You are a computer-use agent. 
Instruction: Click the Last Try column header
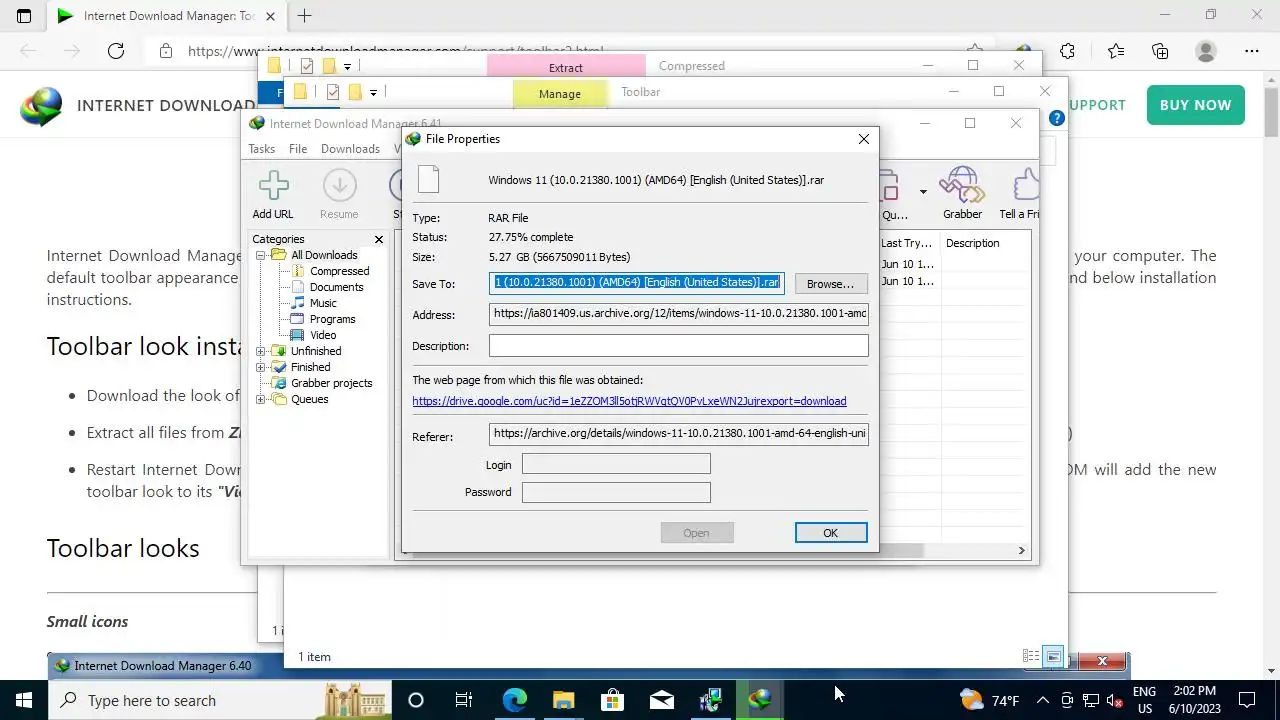[907, 243]
